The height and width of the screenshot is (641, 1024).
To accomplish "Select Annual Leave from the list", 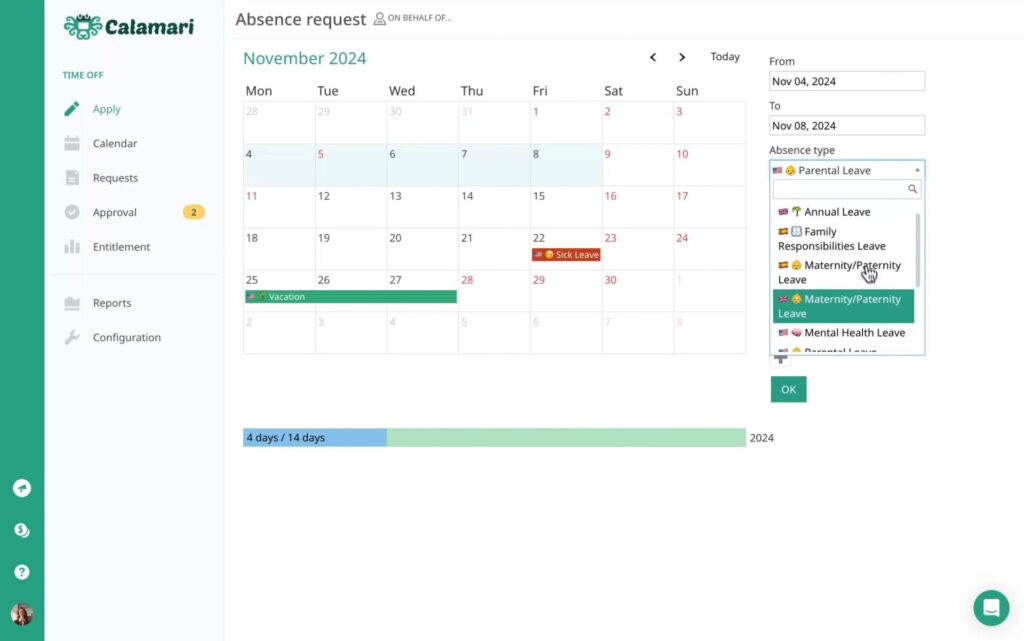I will (x=836, y=212).
